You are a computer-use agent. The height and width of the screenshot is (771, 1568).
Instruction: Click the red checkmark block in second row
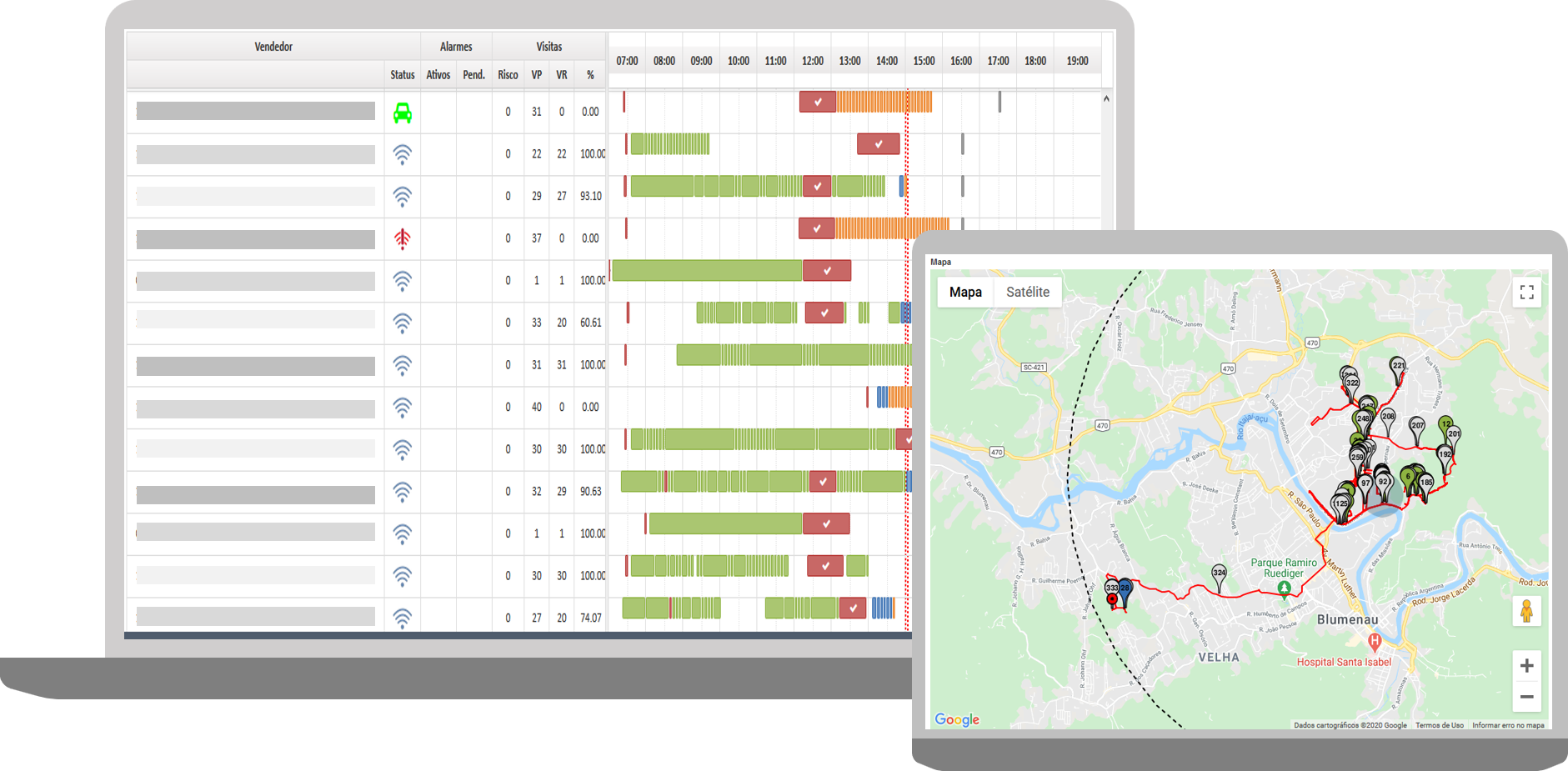click(878, 144)
